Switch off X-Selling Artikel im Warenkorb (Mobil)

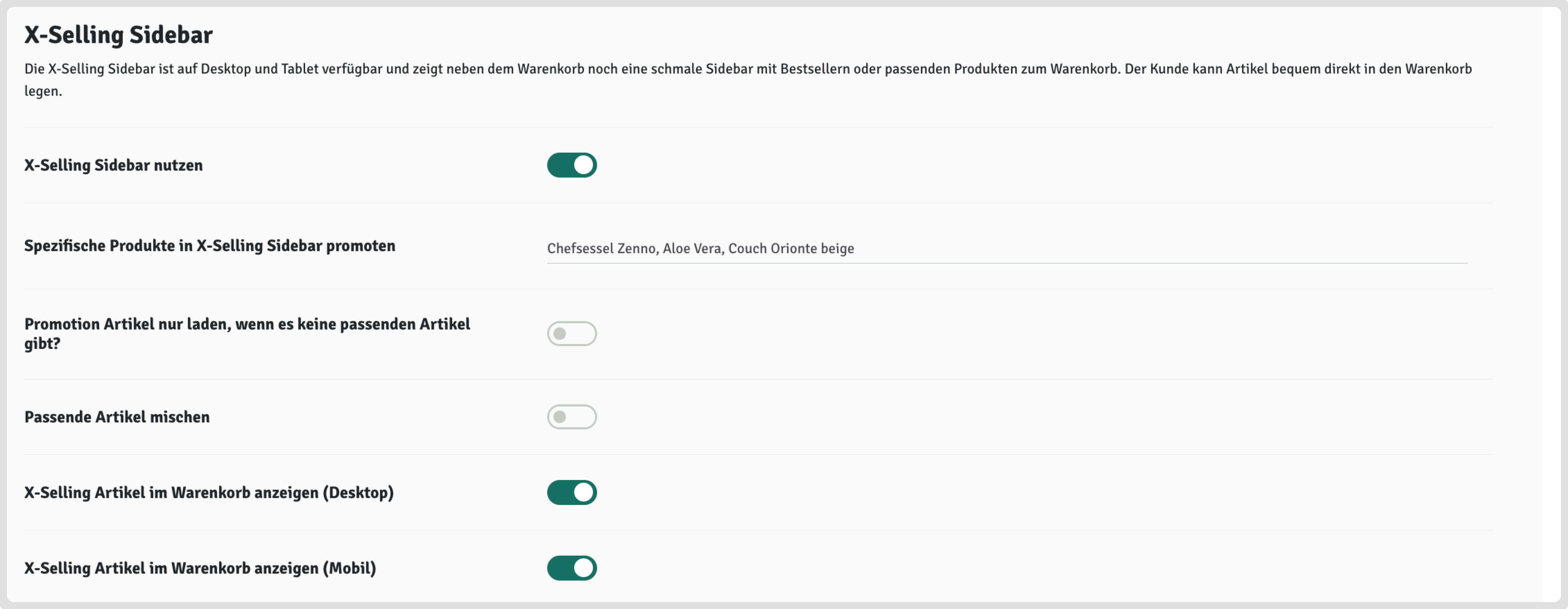tap(571, 568)
